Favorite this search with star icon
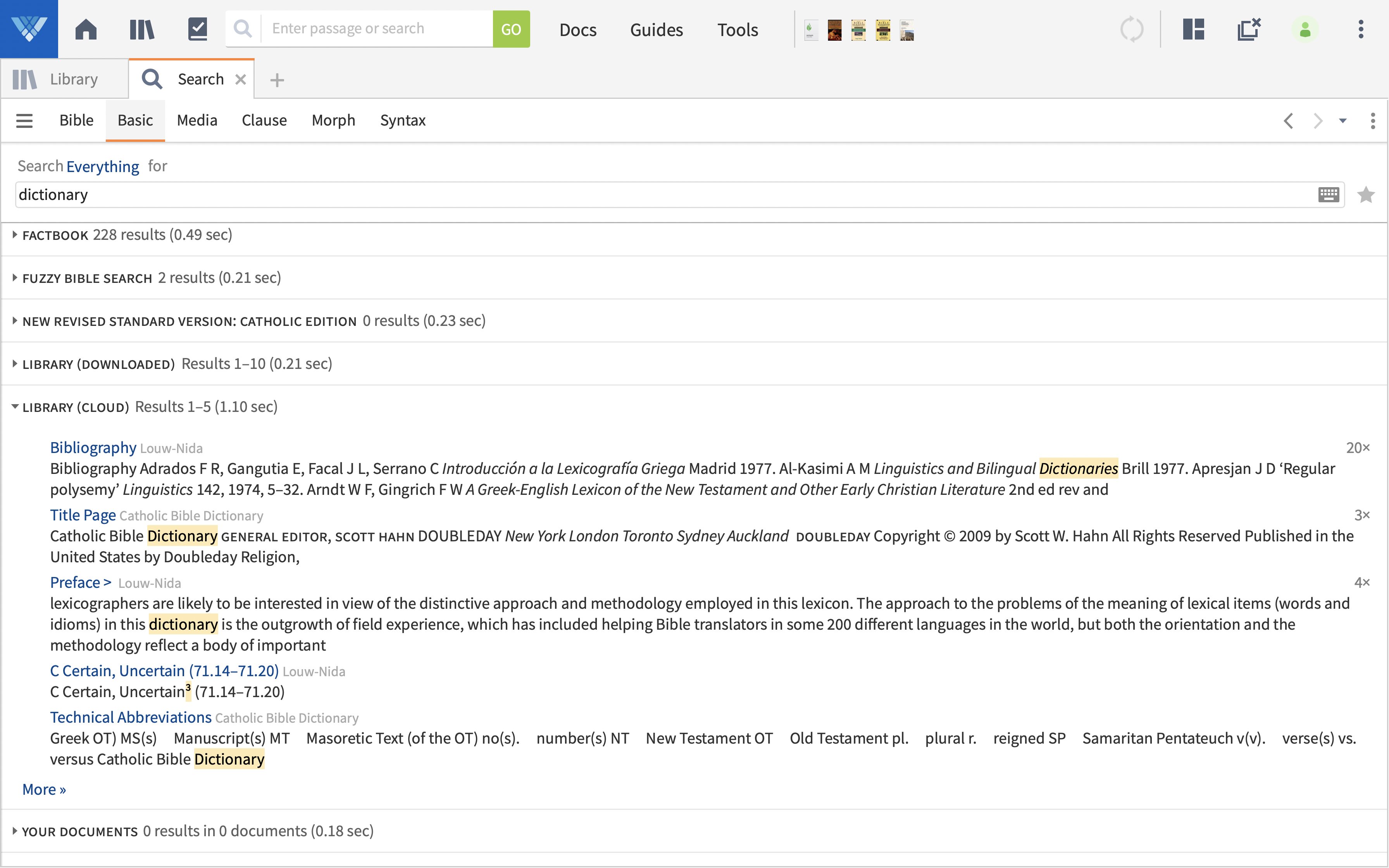 pos(1366,195)
